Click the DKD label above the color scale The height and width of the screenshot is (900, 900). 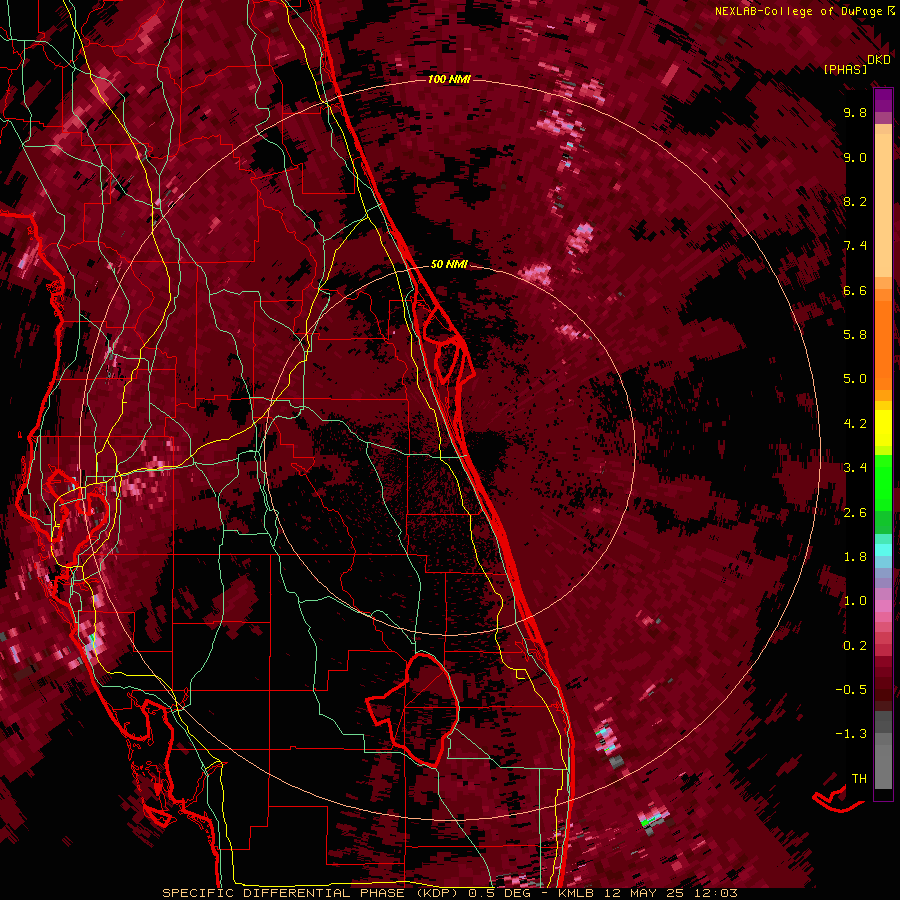879,60
